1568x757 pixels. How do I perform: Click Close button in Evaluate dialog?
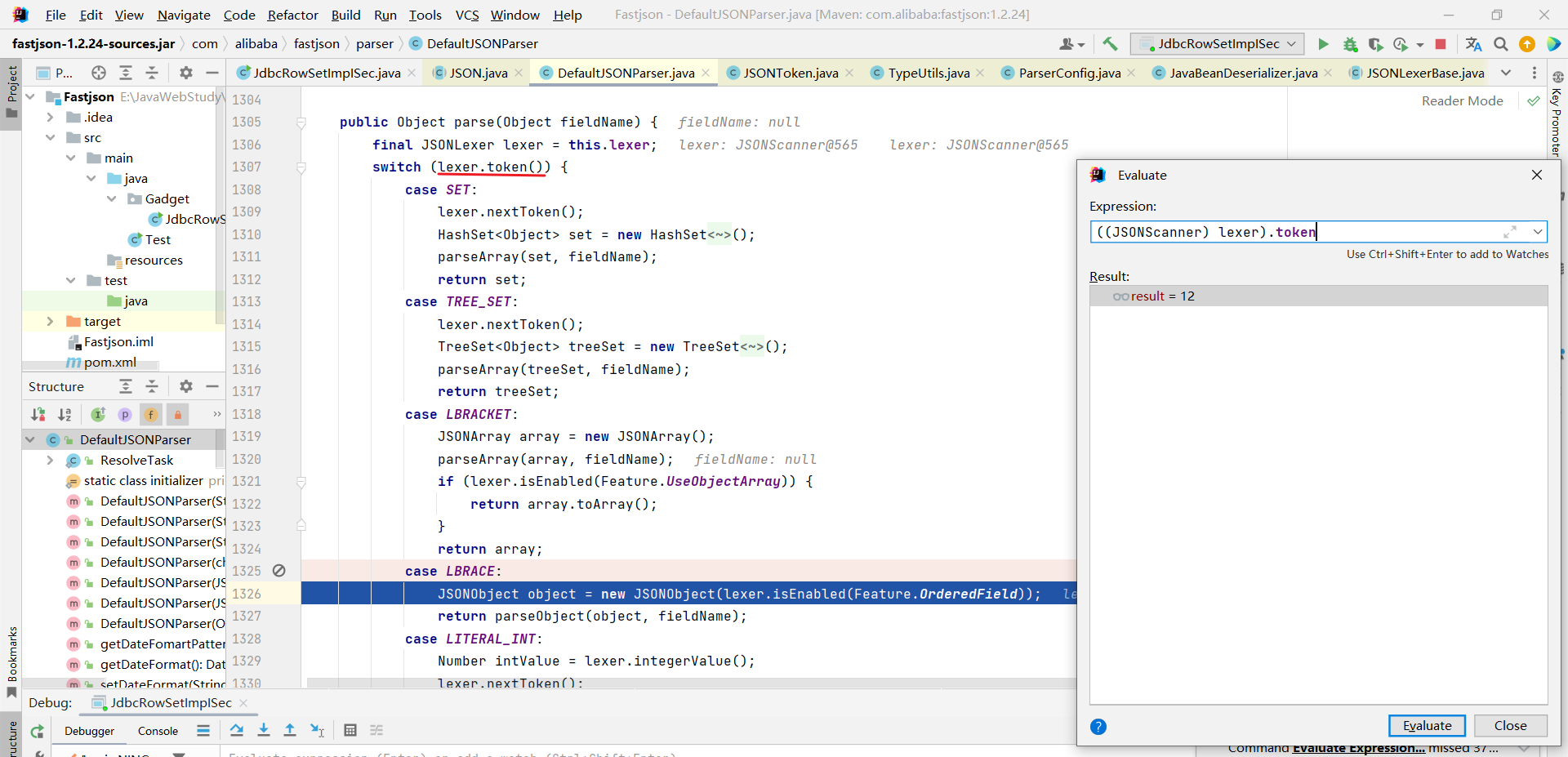[x=1510, y=725]
